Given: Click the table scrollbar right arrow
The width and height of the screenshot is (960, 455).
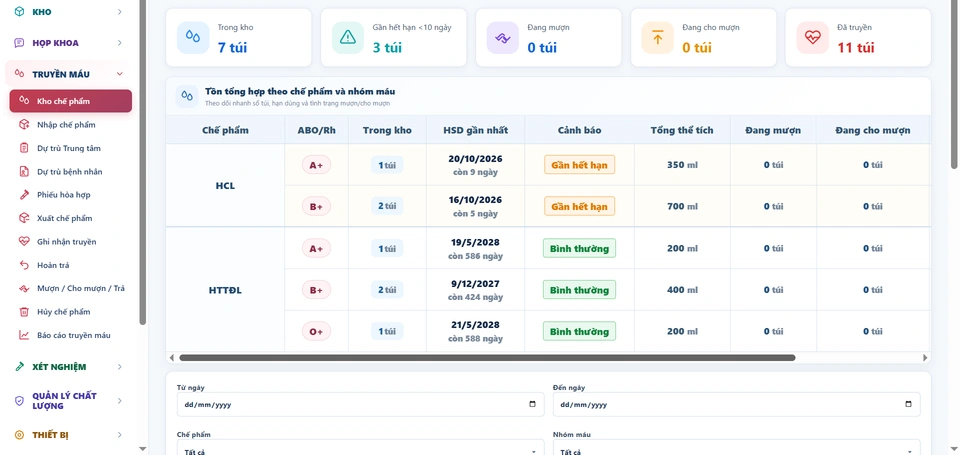Looking at the screenshot, I should pyautogui.click(x=925, y=358).
